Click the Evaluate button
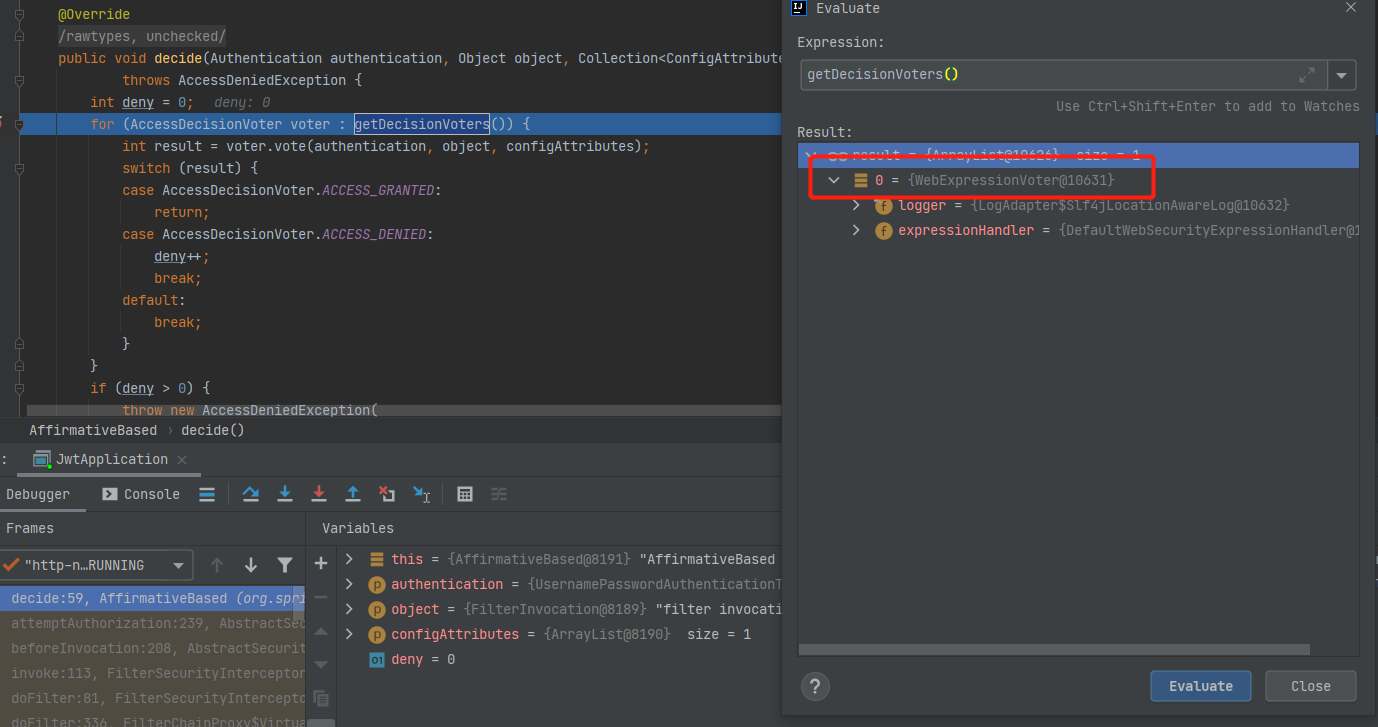The height and width of the screenshot is (727, 1378). point(1201,686)
